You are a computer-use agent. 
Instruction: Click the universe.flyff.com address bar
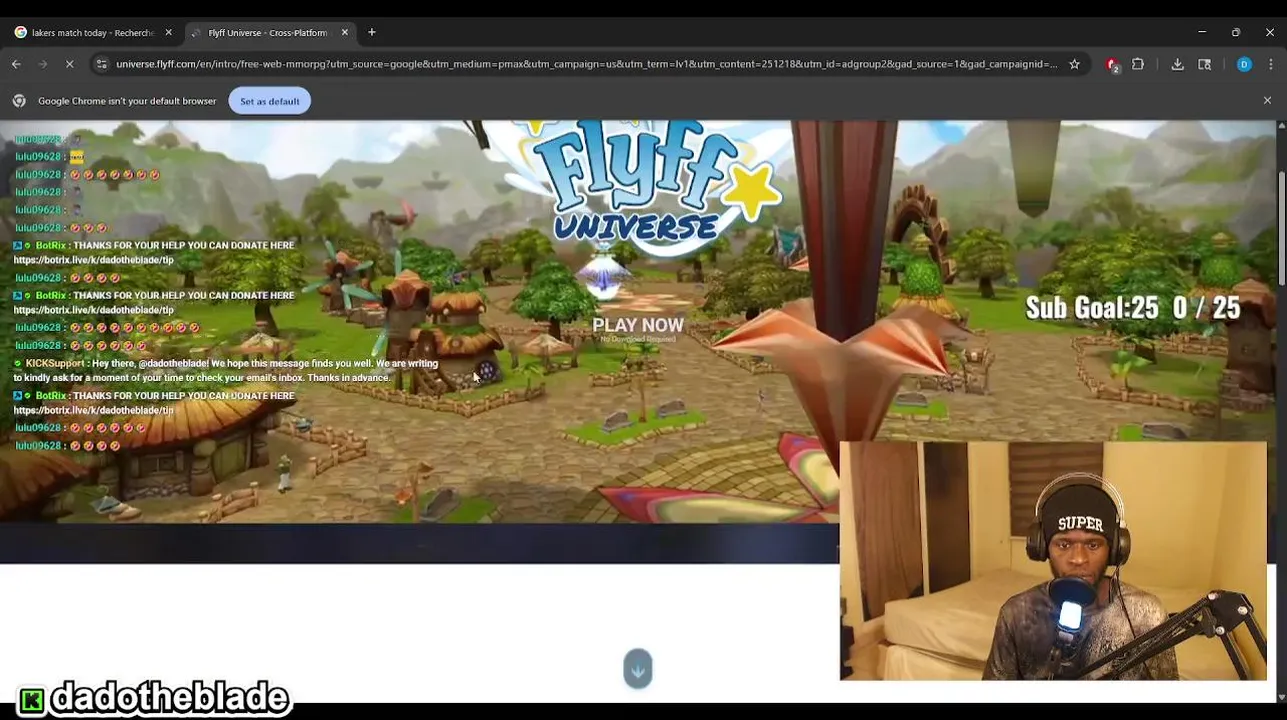586,64
